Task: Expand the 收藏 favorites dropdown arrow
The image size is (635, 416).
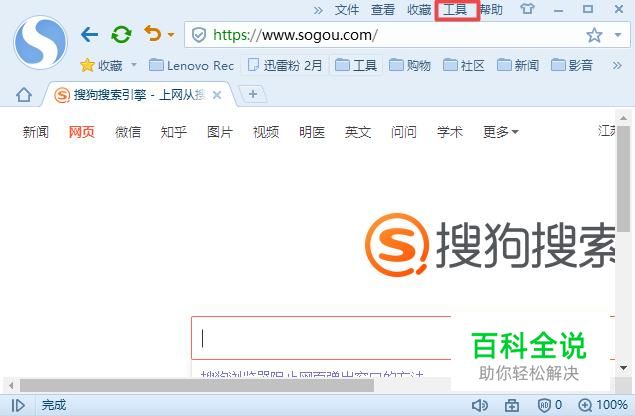Action: [x=134, y=65]
